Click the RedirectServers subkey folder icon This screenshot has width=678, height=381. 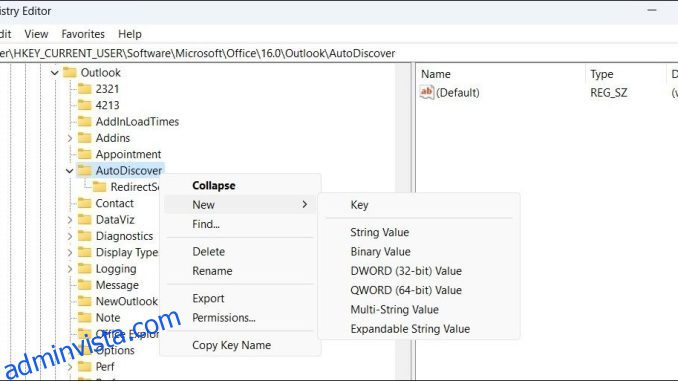tap(99, 187)
